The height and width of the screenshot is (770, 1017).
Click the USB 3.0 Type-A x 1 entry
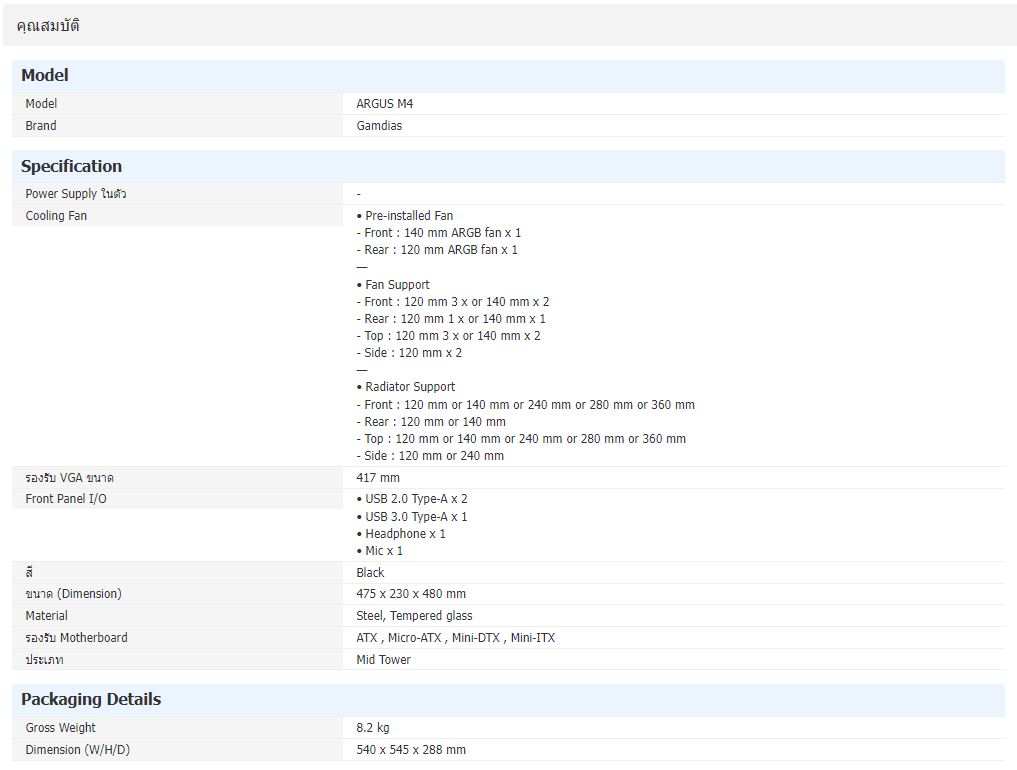[x=415, y=517]
